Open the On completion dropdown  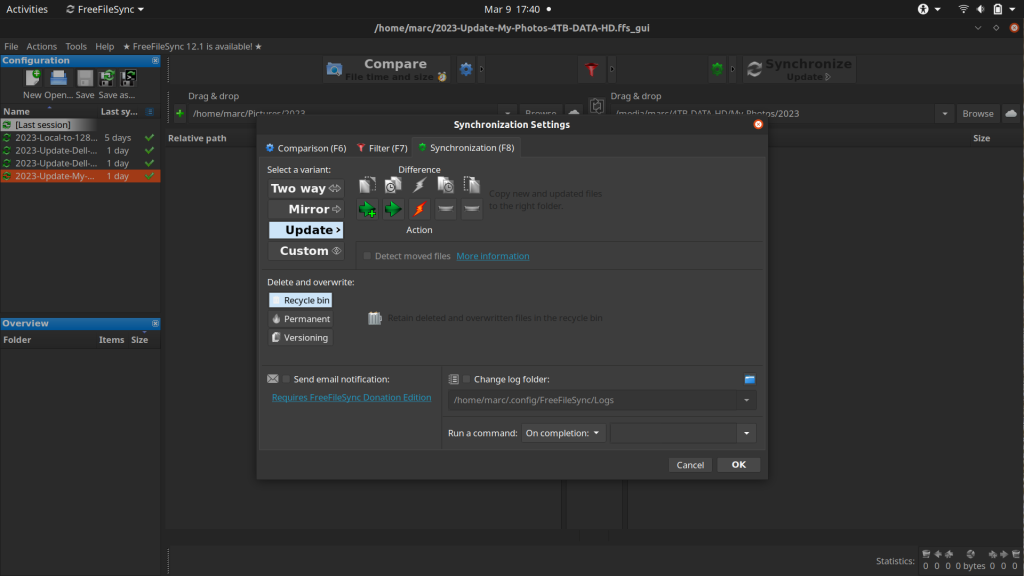(x=563, y=433)
